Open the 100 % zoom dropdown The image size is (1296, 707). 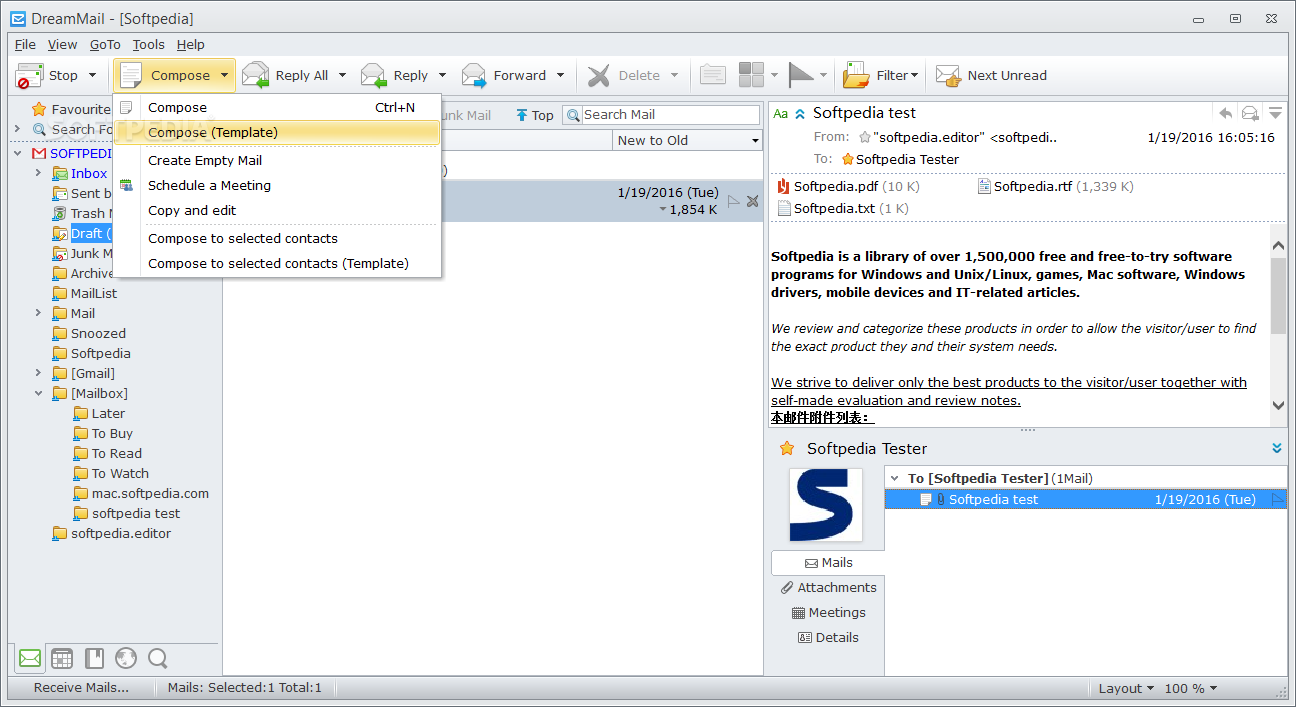[1191, 688]
